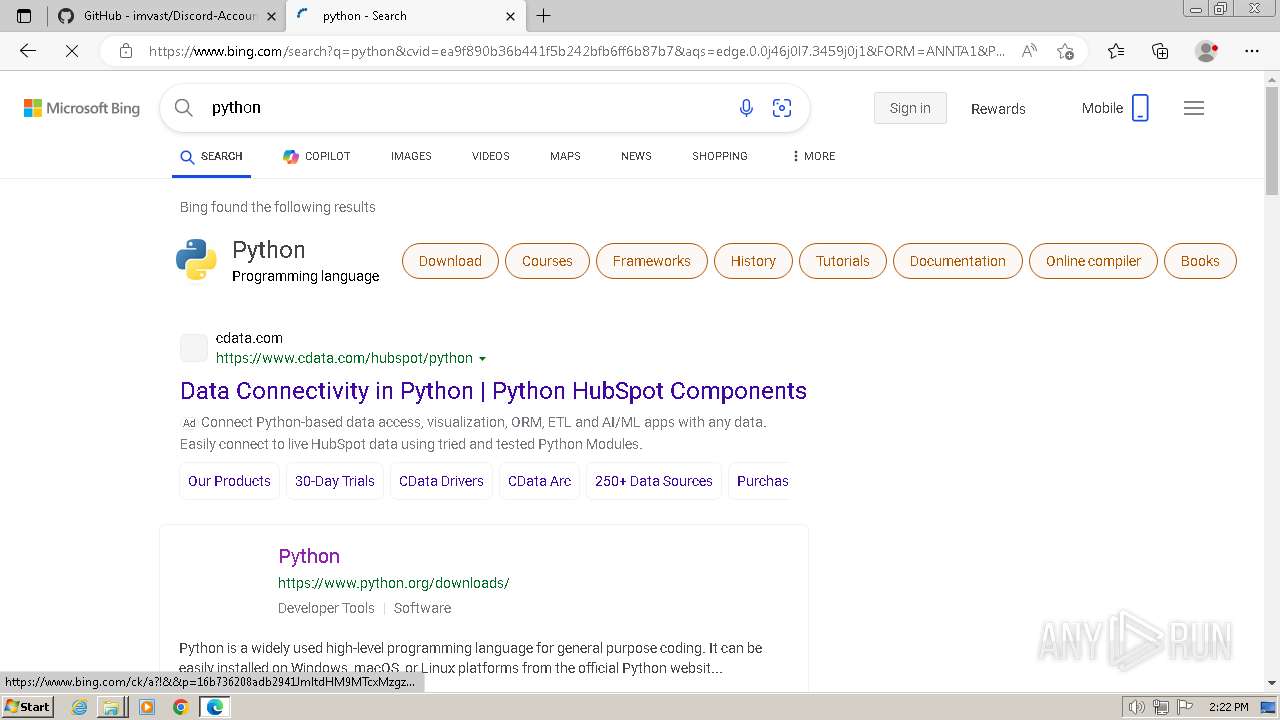Open the Mobile phone icon link
This screenshot has height=720, width=1280.
coord(1140,108)
